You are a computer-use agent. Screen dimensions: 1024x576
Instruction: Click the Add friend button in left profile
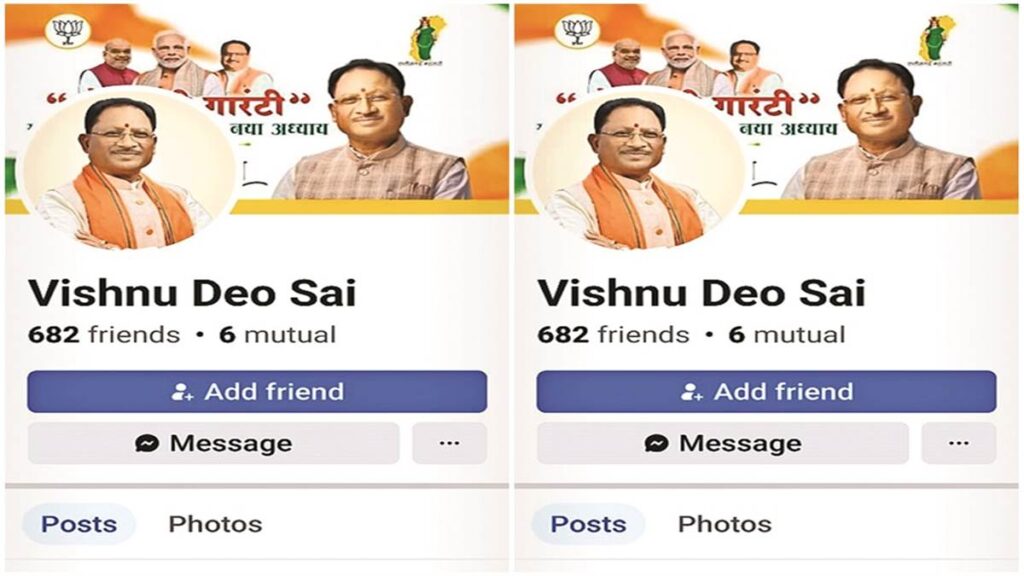point(257,392)
